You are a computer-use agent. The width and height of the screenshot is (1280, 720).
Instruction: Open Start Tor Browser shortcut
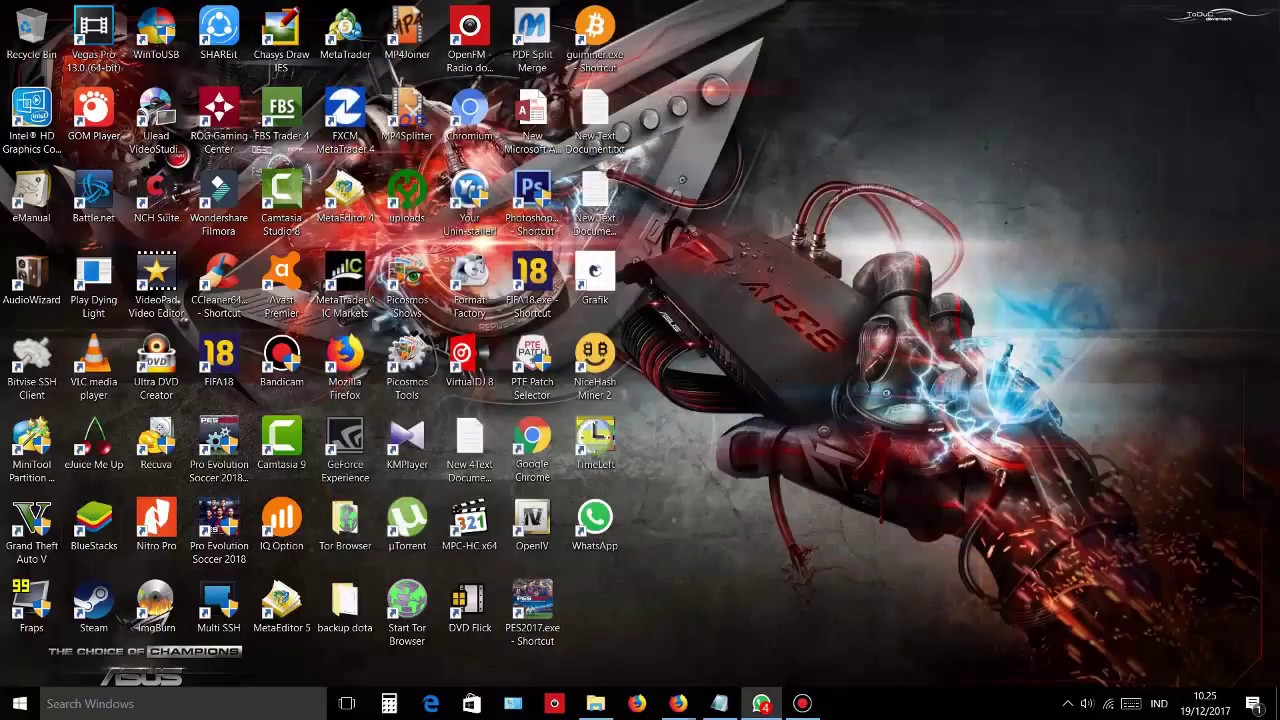407,613
